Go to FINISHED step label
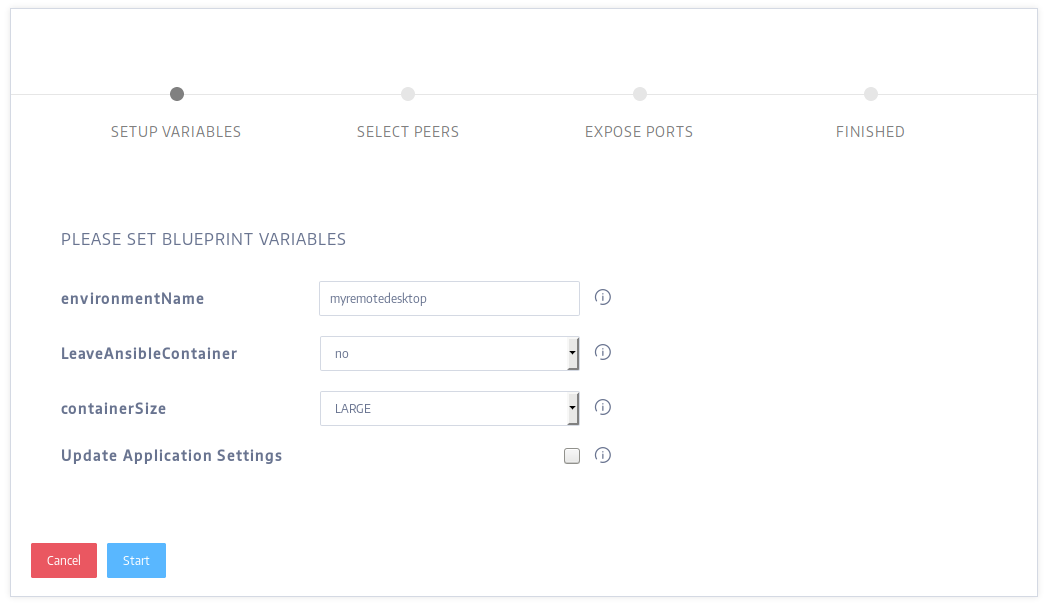Image resolution: width=1048 pixels, height=609 pixels. coord(870,132)
